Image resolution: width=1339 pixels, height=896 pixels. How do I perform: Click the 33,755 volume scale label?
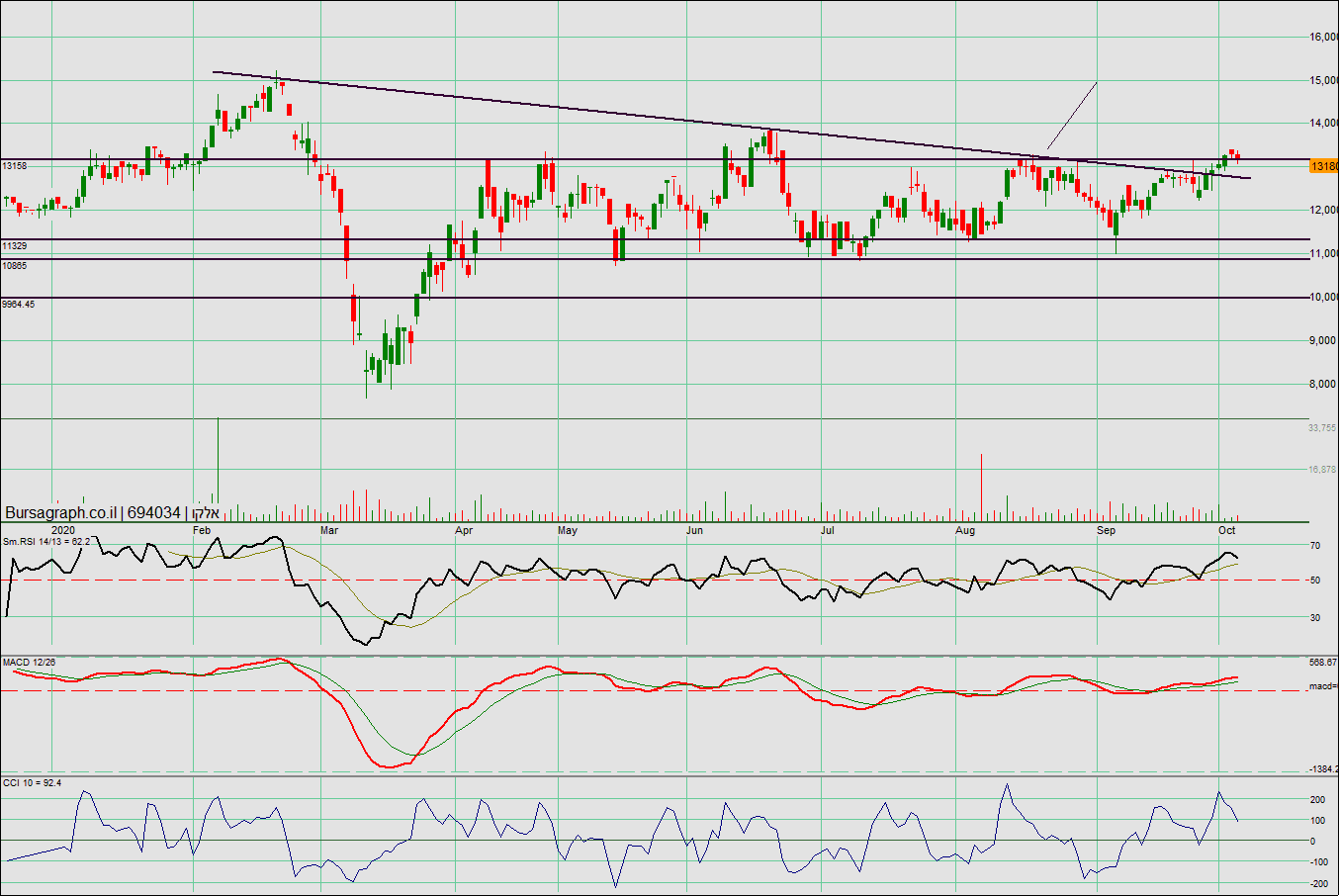pos(1322,428)
